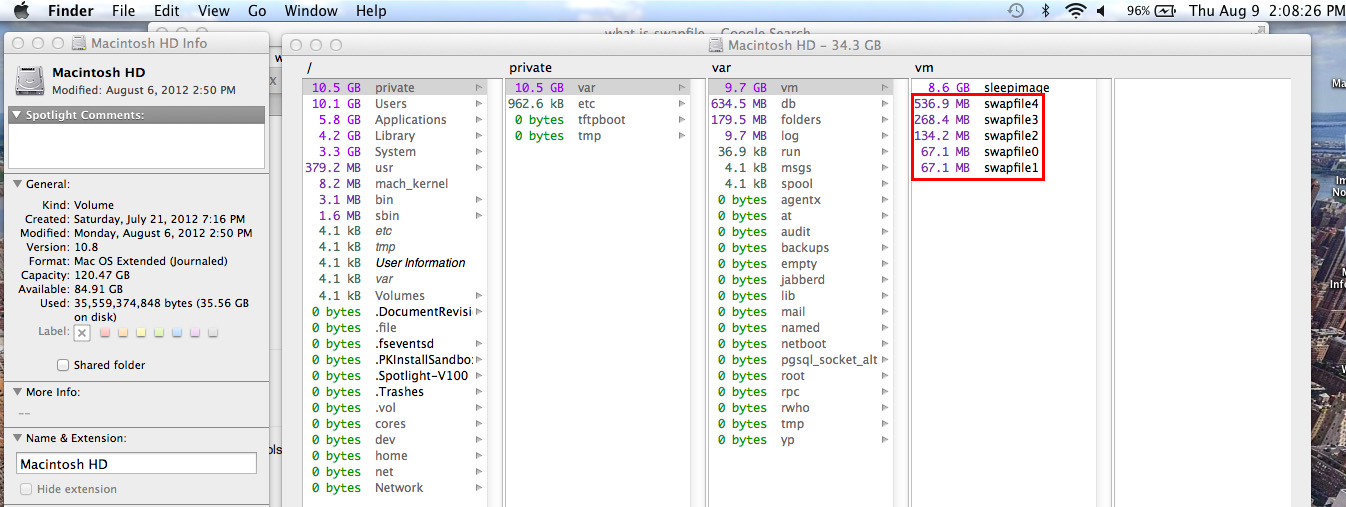Select the vm row in var column
Image resolution: width=1346 pixels, height=507 pixels.
click(801, 88)
